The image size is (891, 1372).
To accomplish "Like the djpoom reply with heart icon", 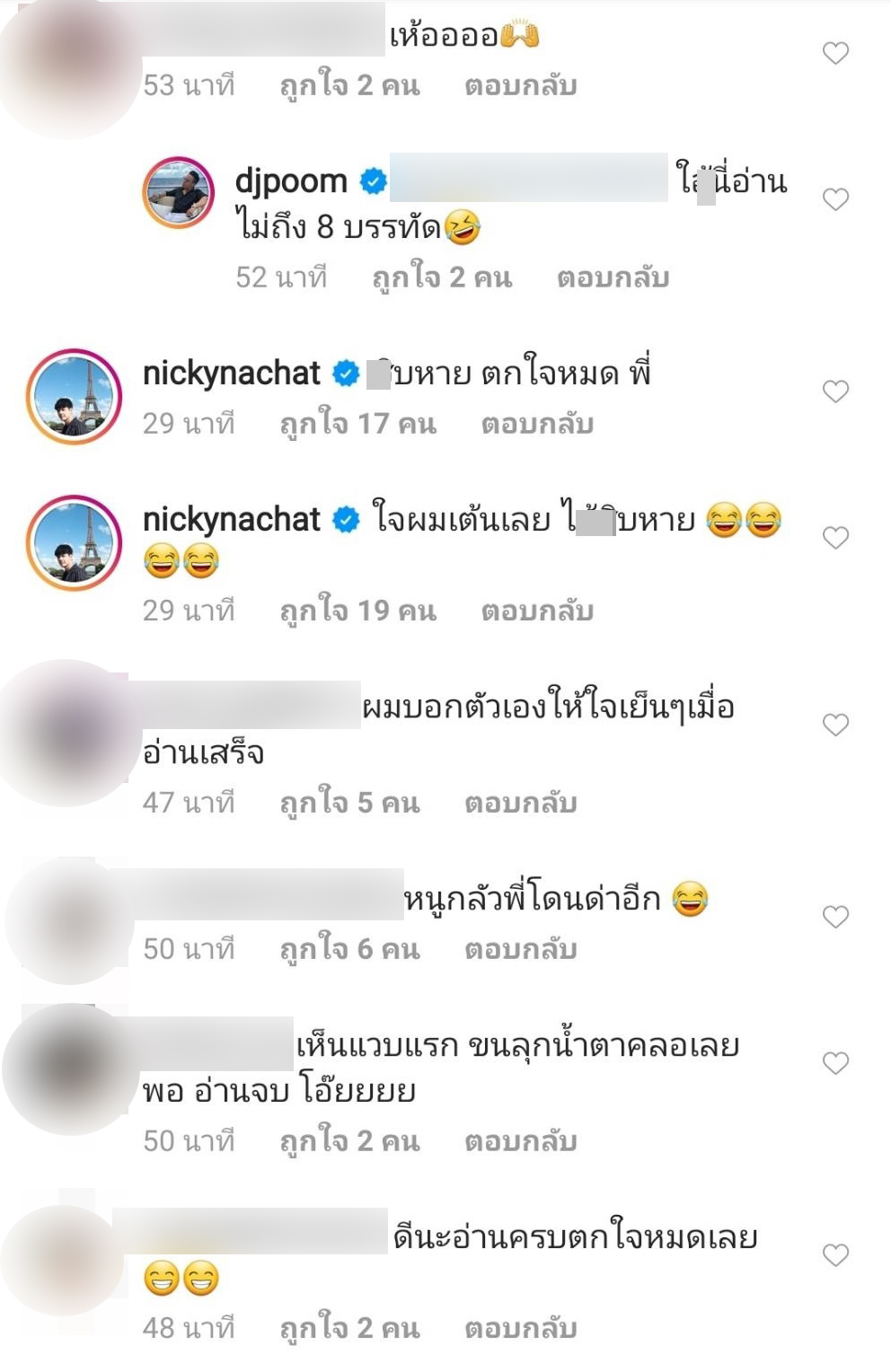I will pos(835,199).
